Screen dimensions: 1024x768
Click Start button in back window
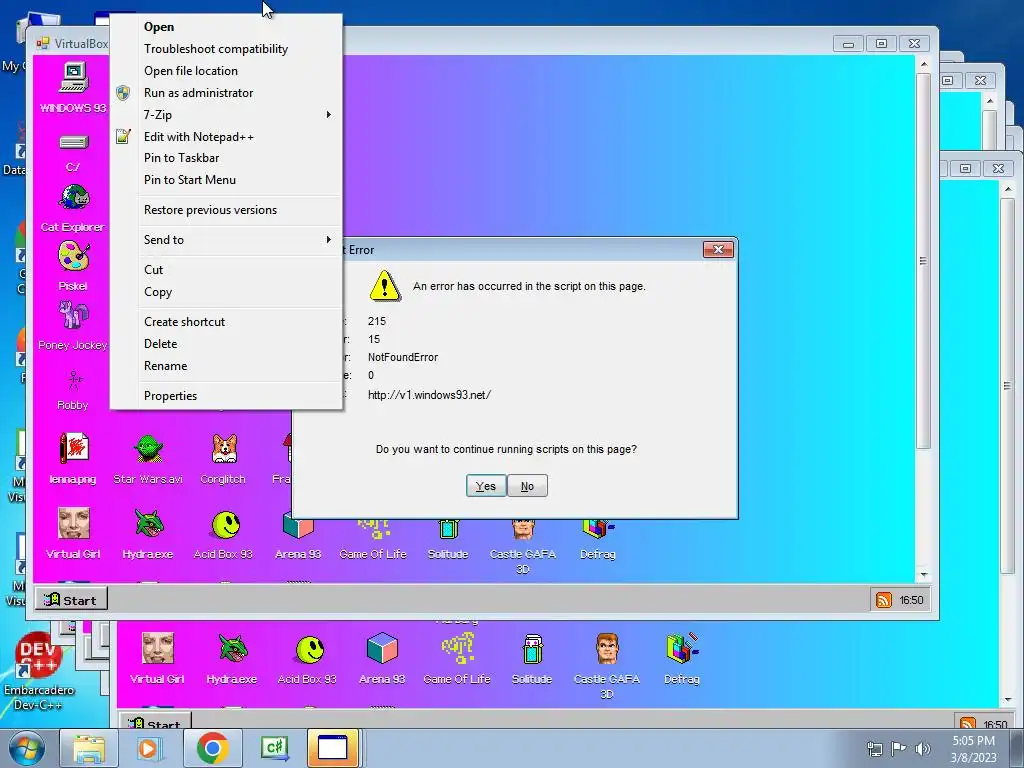point(155,722)
